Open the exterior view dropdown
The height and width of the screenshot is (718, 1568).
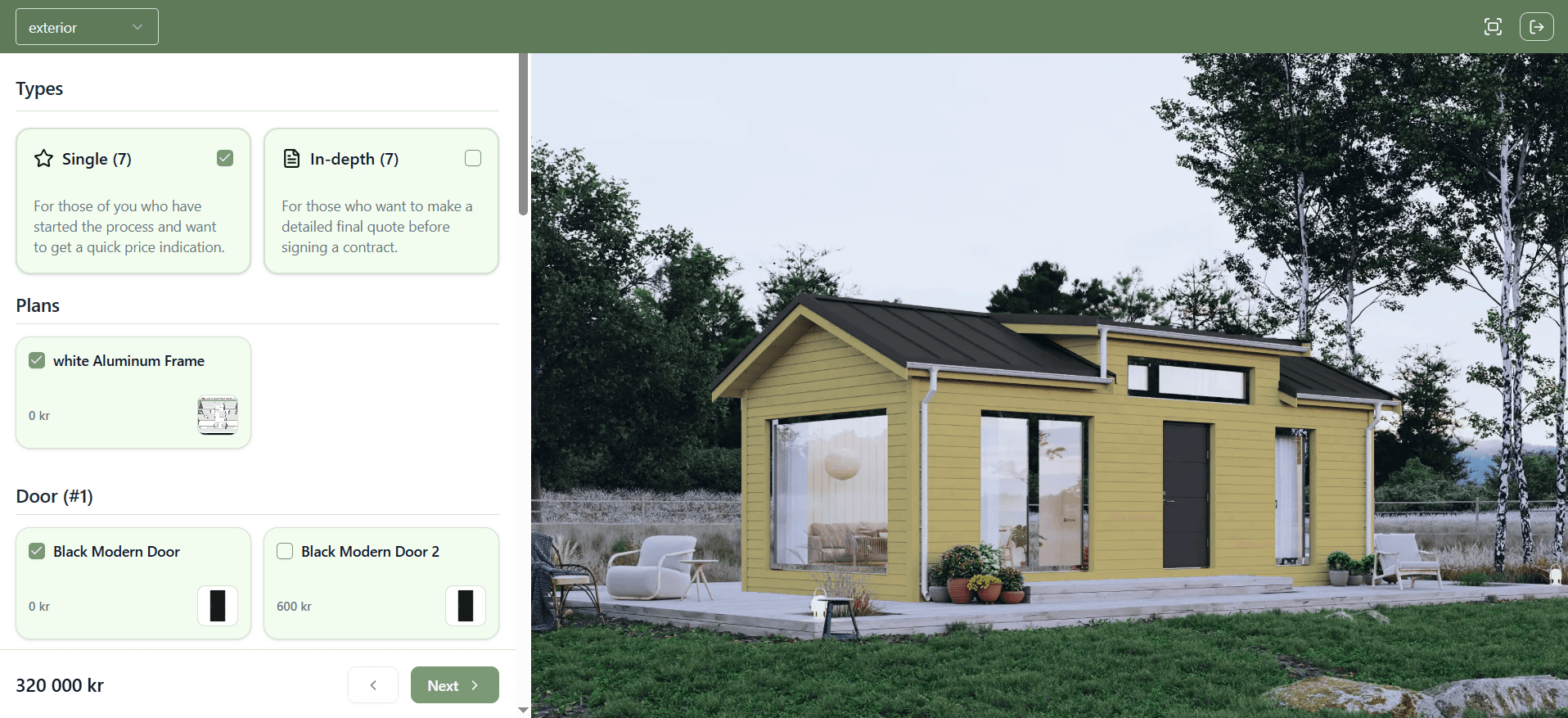[86, 27]
